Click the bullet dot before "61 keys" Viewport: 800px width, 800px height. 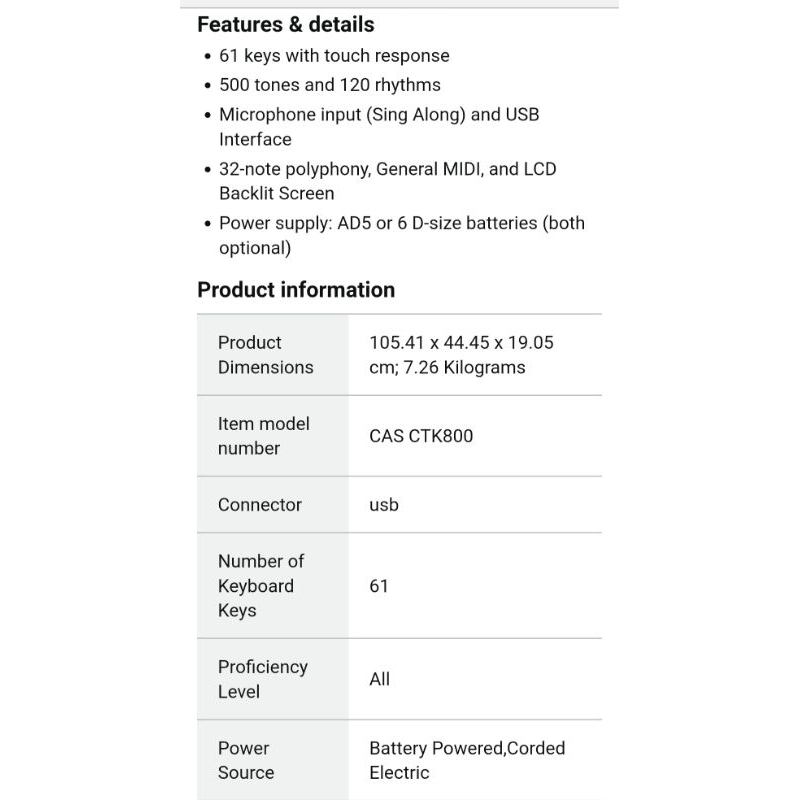click(x=208, y=57)
